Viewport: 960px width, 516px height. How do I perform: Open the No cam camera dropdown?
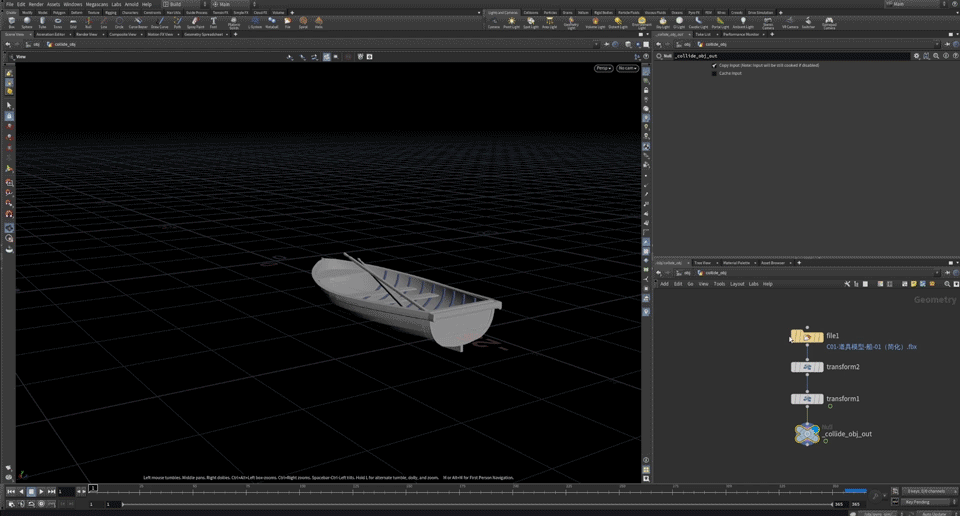click(627, 68)
